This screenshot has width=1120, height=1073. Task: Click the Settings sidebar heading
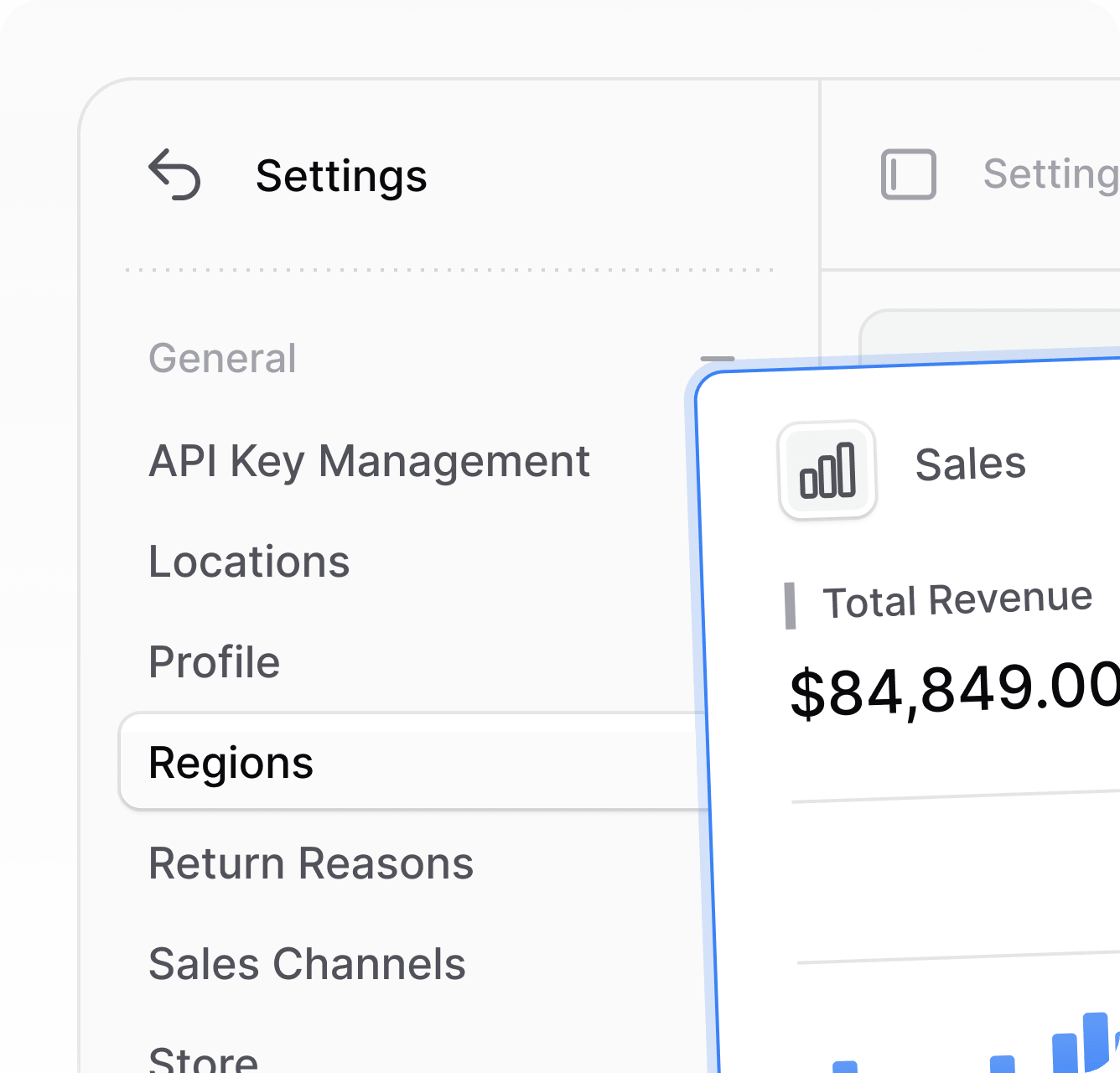coord(341,176)
